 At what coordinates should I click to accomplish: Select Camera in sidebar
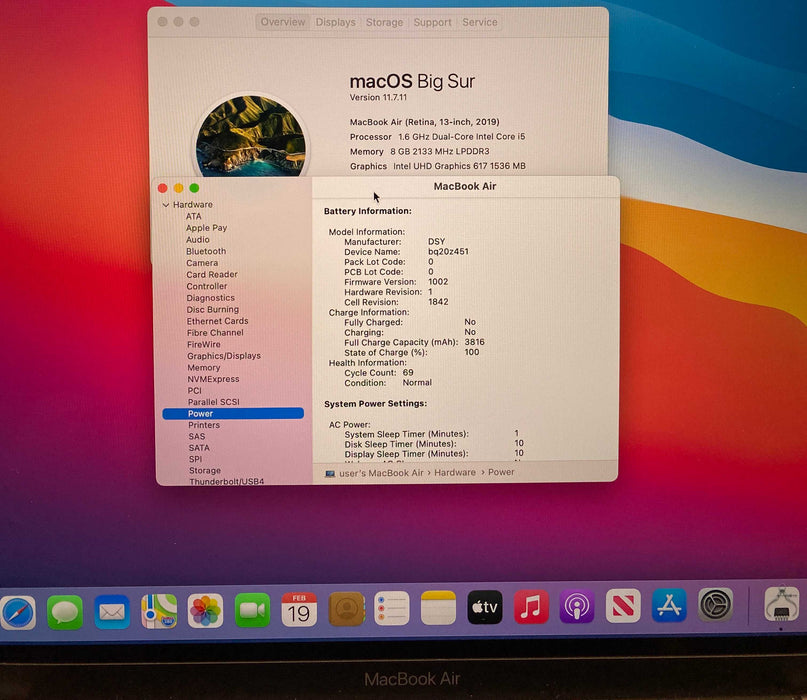click(x=202, y=263)
